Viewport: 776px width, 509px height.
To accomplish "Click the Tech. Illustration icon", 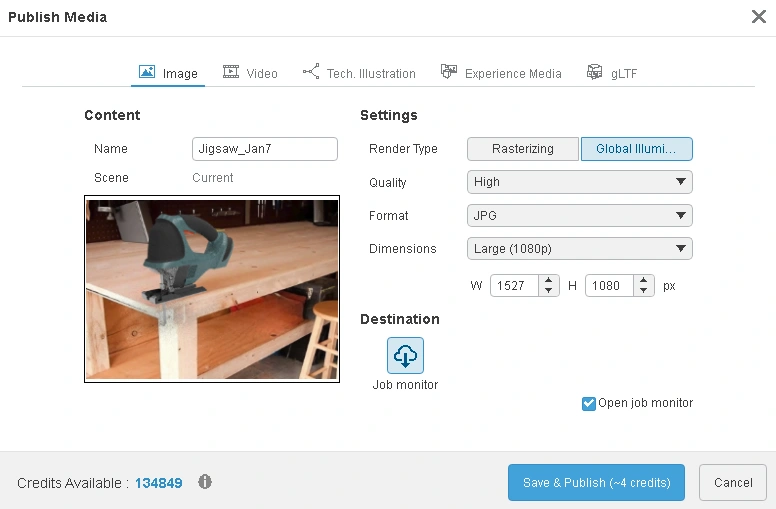I will (311, 72).
